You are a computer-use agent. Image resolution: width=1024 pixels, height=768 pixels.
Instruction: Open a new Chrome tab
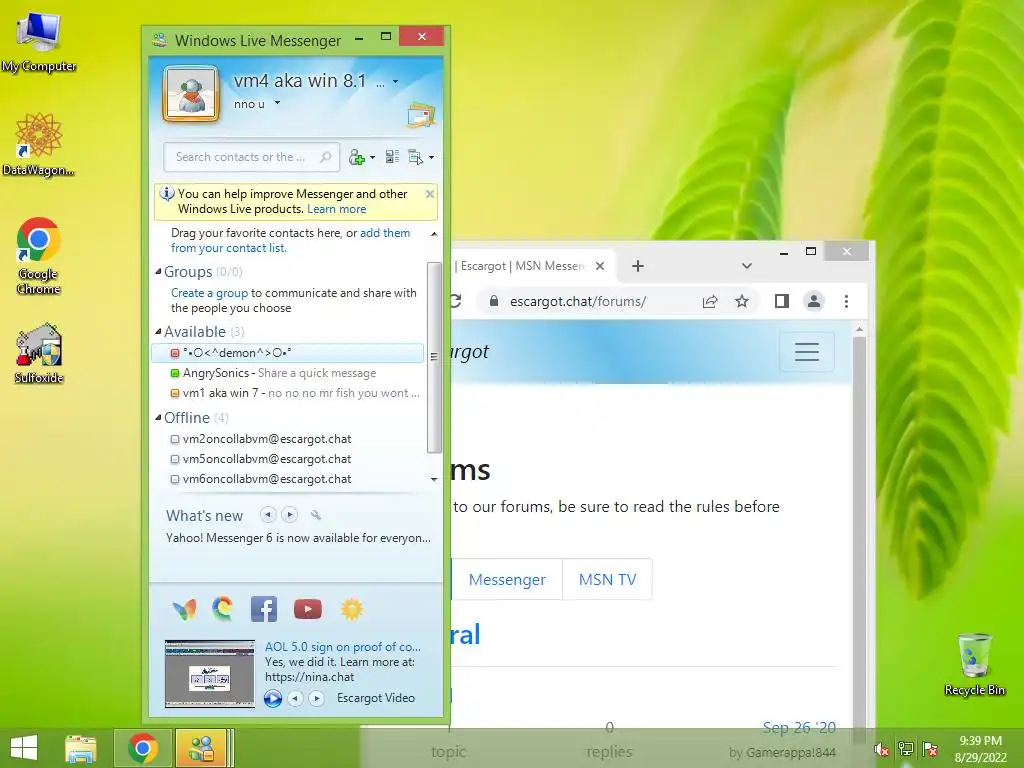click(x=638, y=266)
